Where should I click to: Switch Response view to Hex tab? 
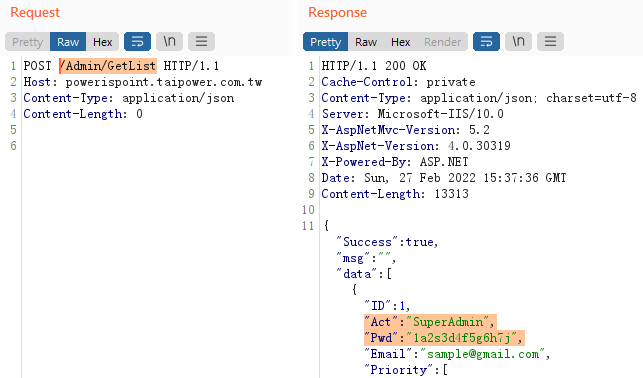401,42
